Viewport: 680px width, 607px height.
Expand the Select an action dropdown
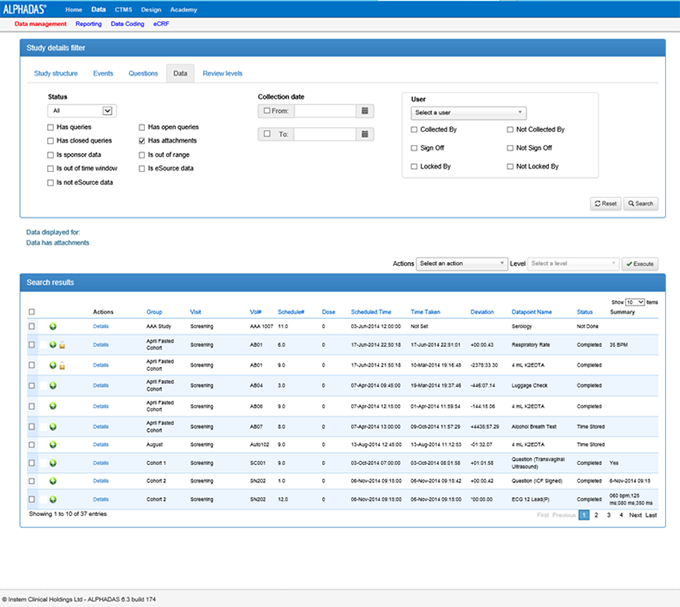pos(462,264)
